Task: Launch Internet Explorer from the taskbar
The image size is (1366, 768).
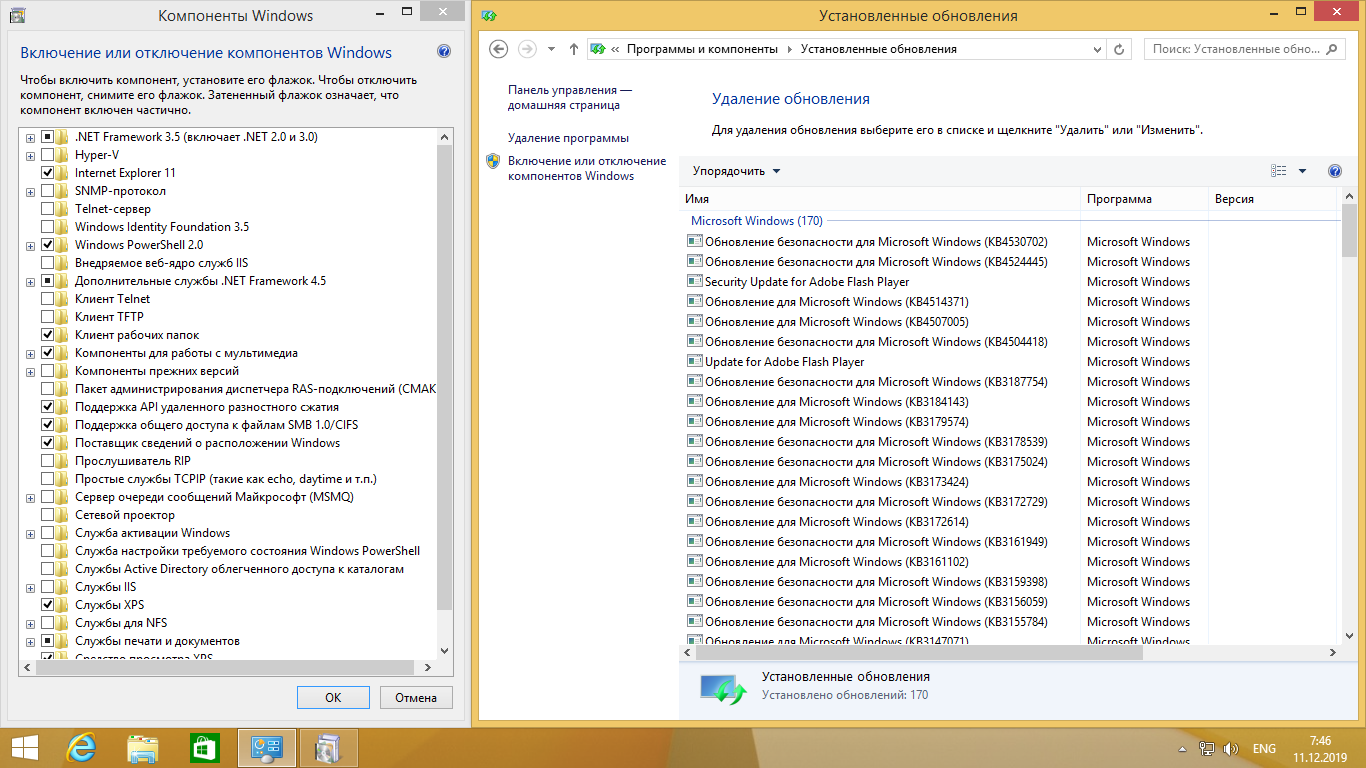Action: [81, 748]
